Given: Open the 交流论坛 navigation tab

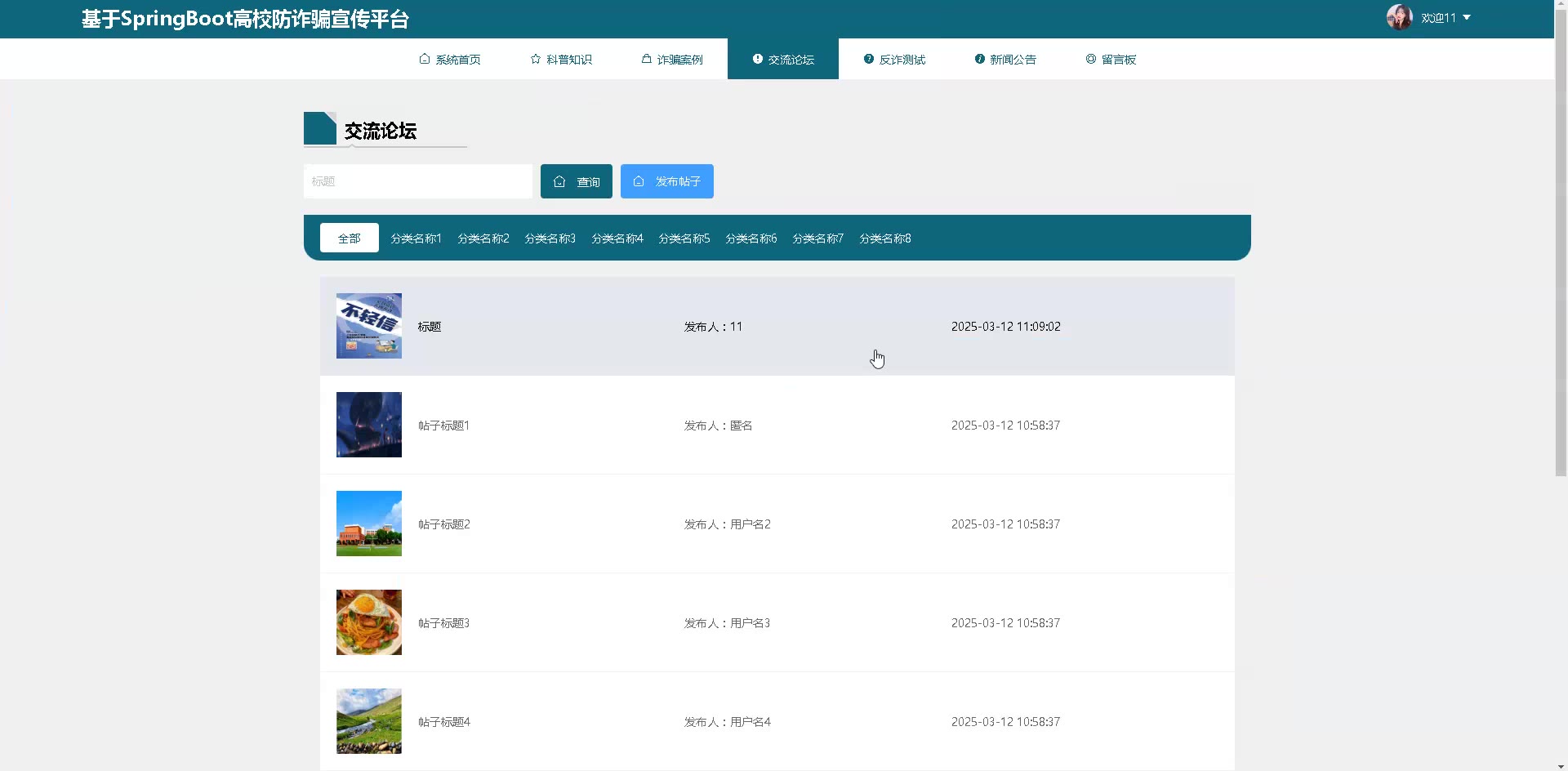Looking at the screenshot, I should coord(782,59).
